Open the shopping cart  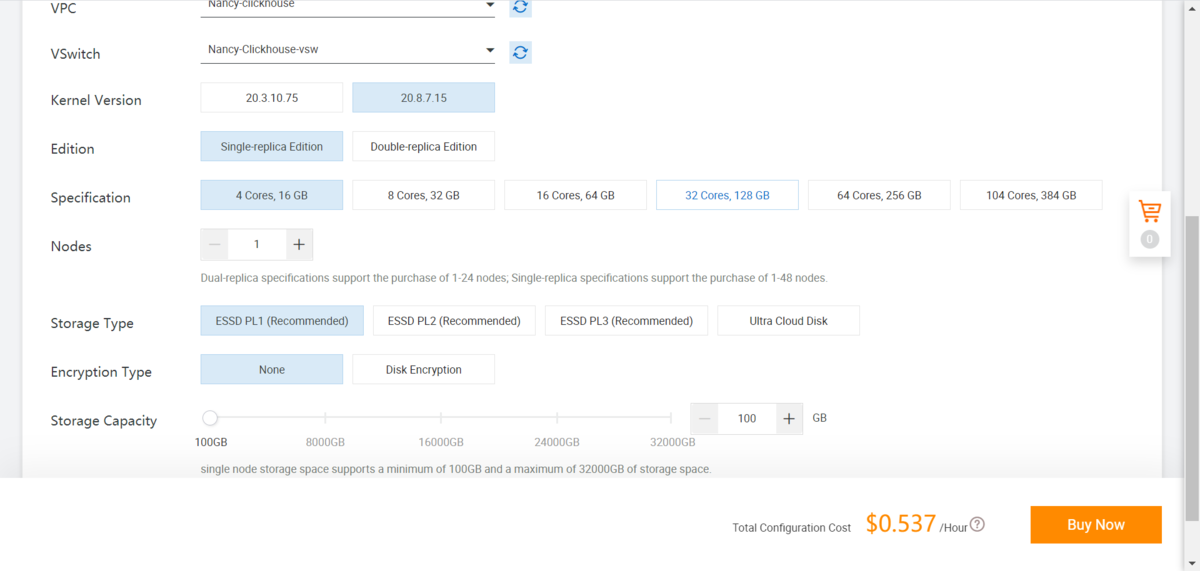pos(1150,211)
